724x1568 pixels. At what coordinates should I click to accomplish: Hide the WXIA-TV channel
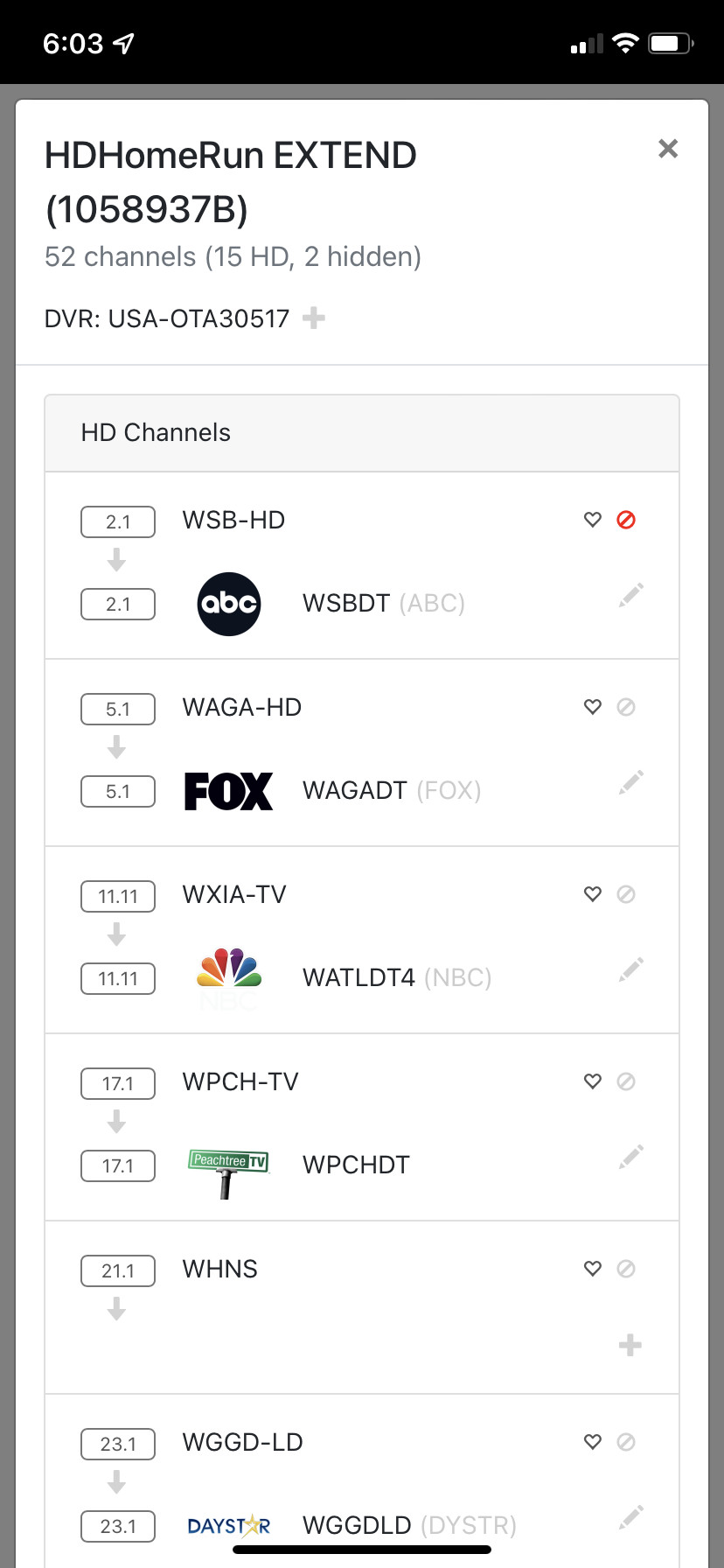tap(626, 894)
